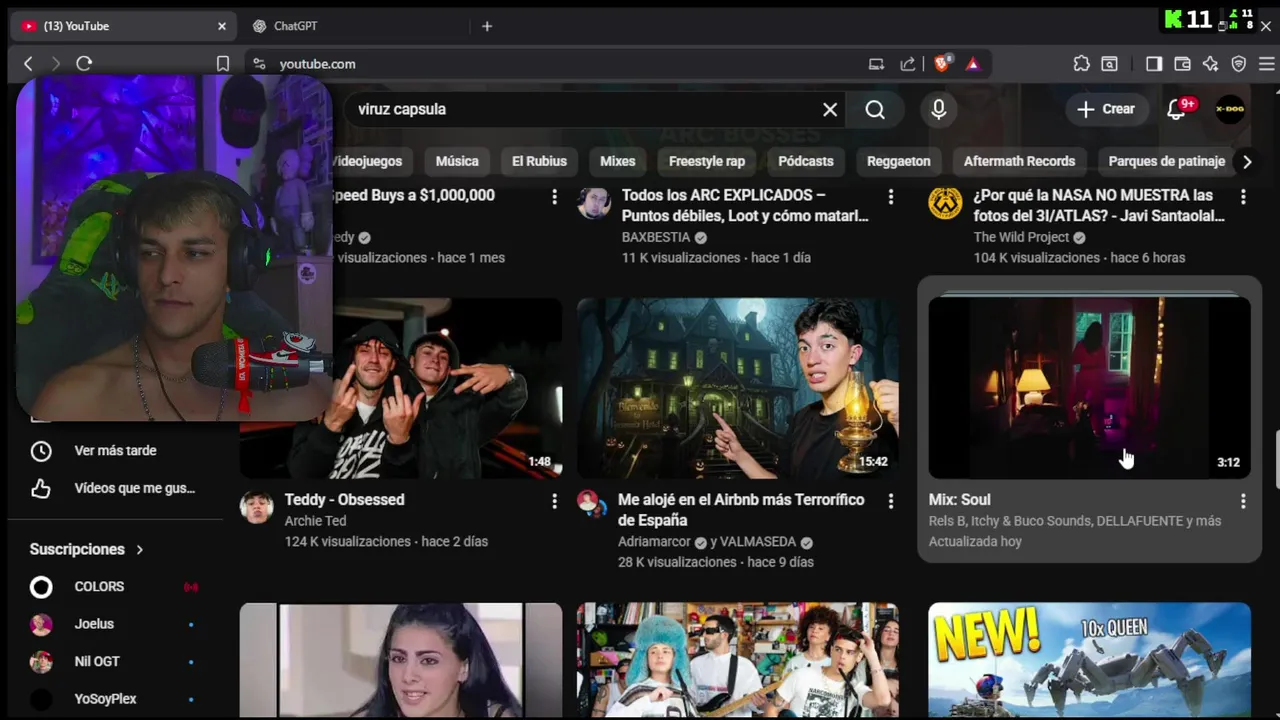Image resolution: width=1280 pixels, height=720 pixels.
Task: Open the Leo AI sparkle icon
Action: (x=1210, y=64)
